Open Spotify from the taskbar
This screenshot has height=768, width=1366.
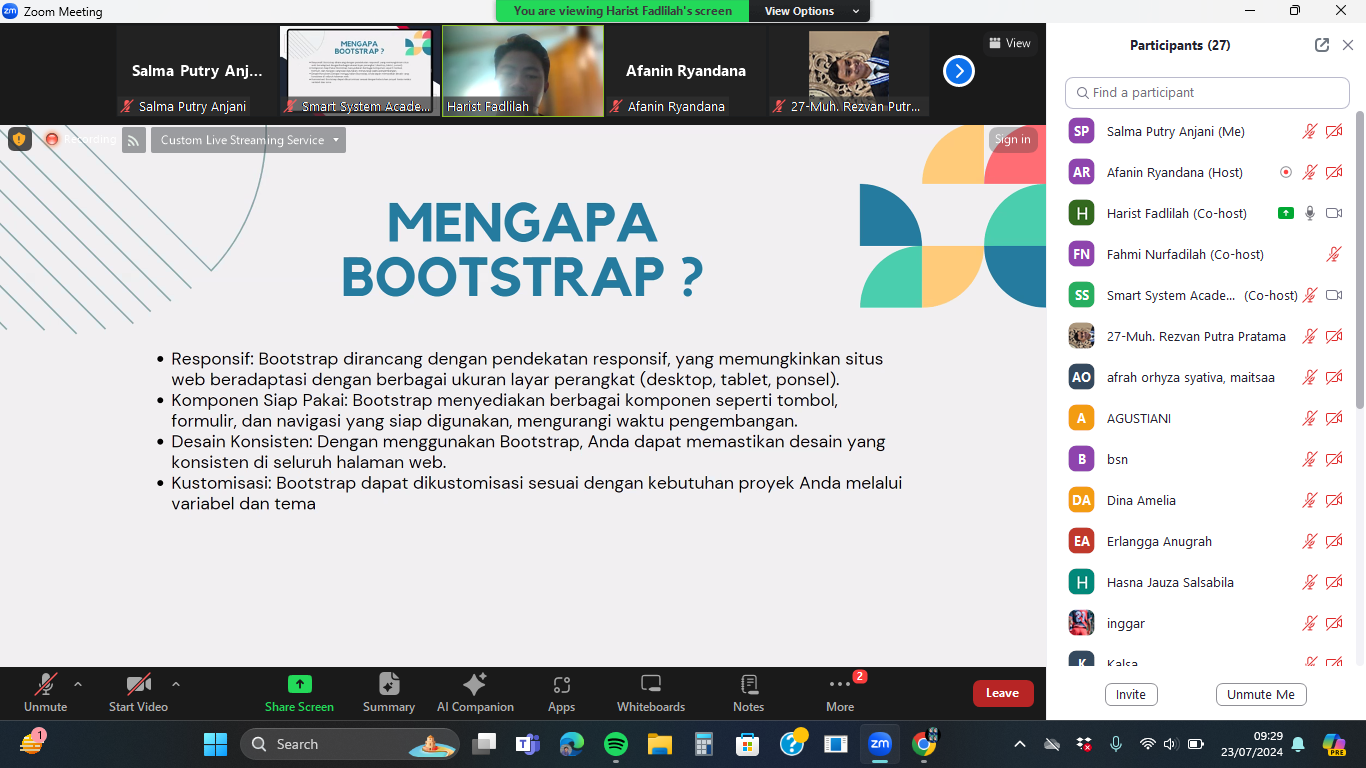(616, 744)
